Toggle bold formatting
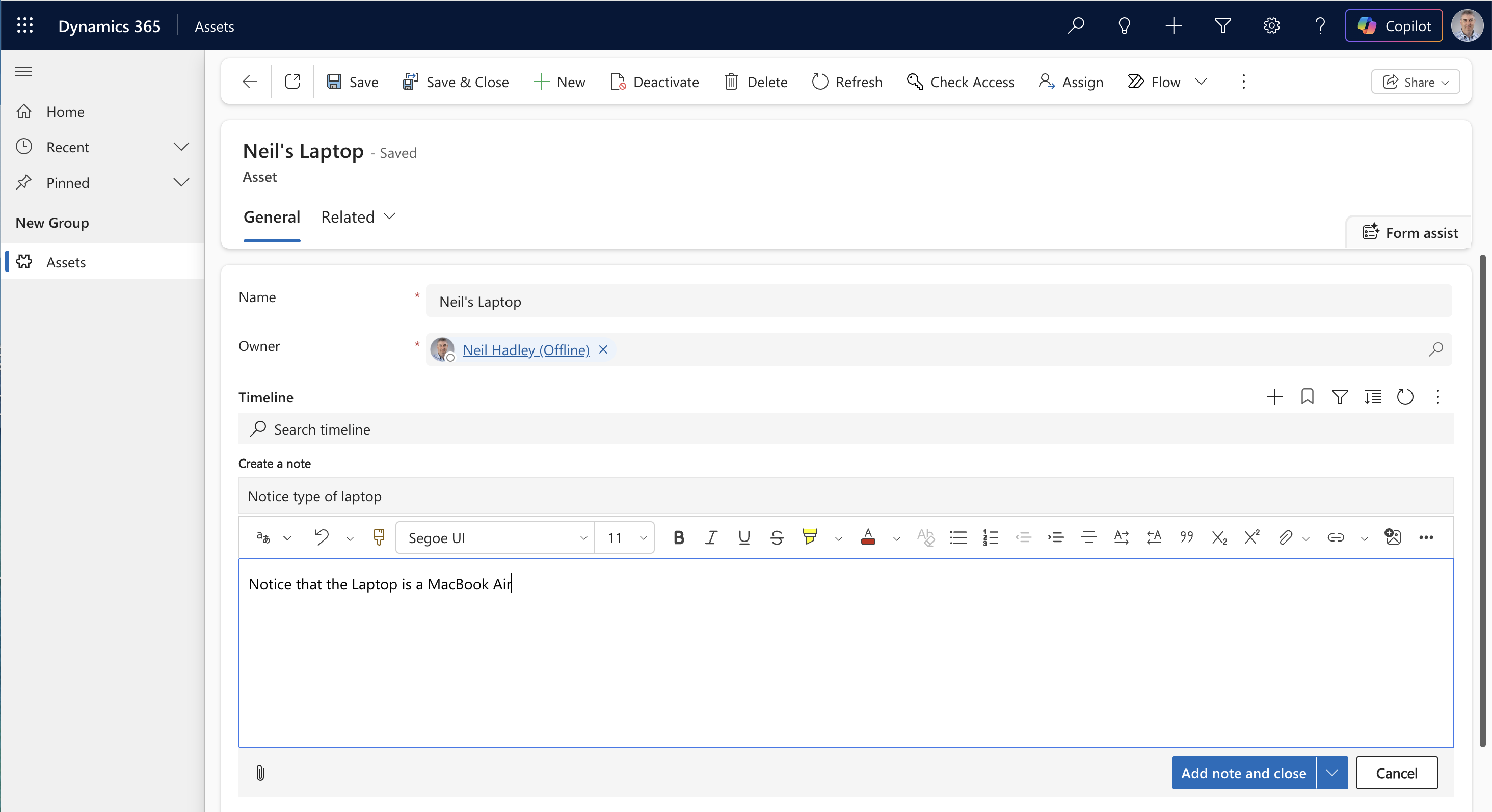The height and width of the screenshot is (812, 1492). tap(679, 537)
